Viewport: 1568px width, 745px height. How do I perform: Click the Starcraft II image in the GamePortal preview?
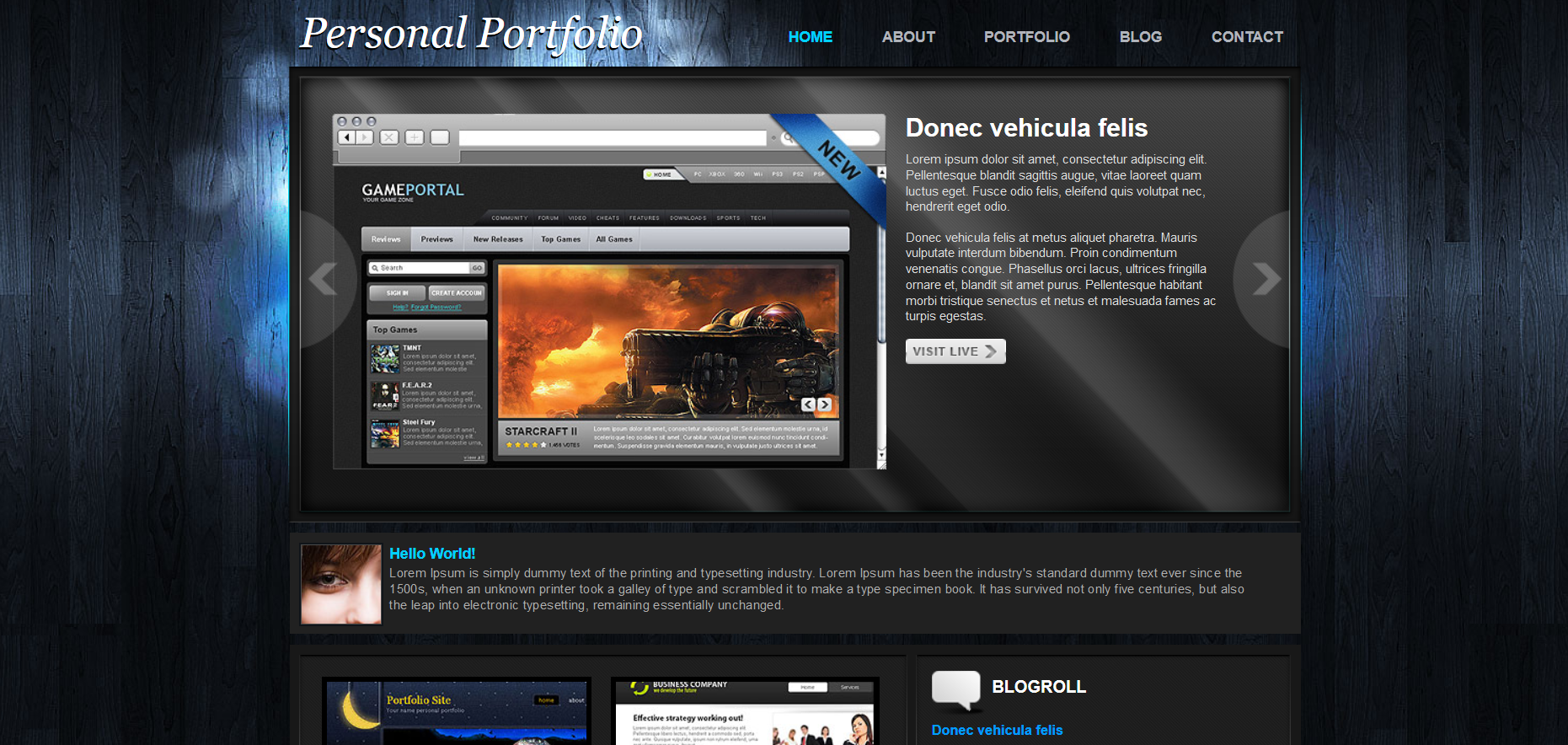point(668,341)
